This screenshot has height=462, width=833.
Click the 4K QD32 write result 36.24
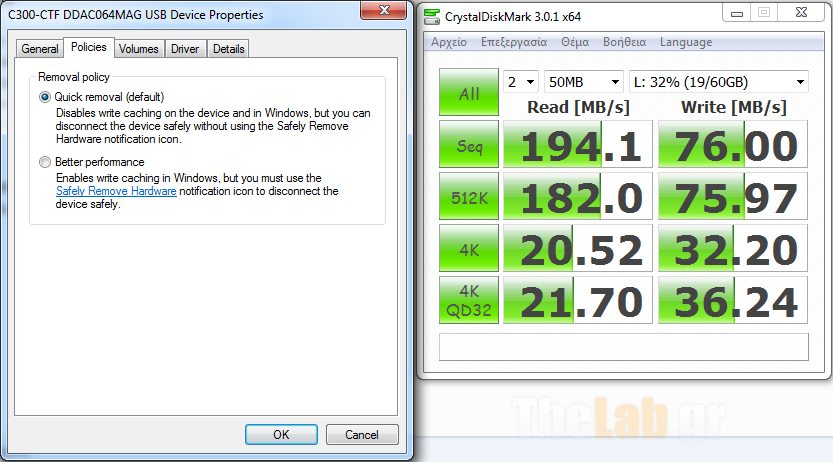tap(733, 301)
